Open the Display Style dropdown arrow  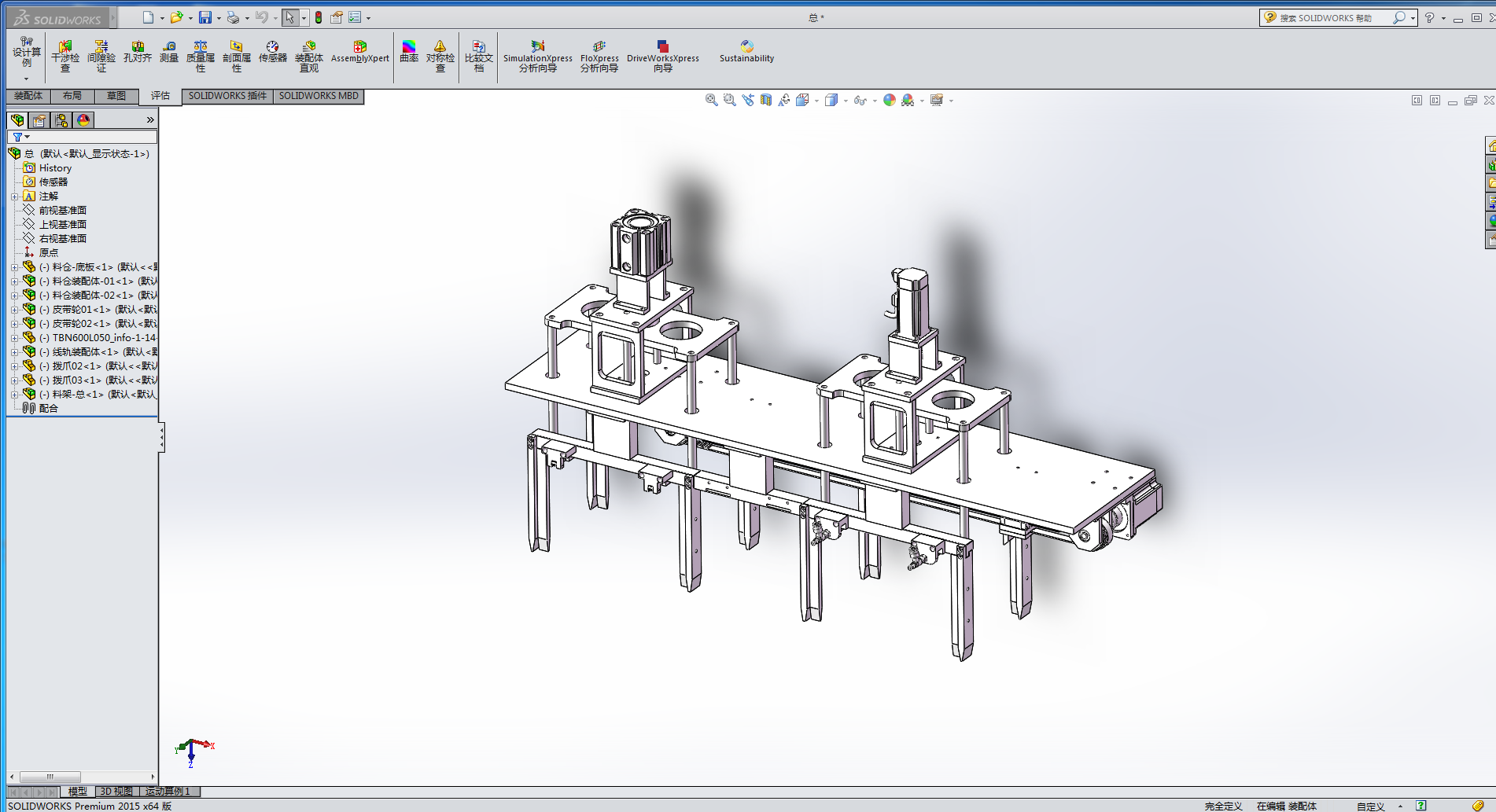(846, 101)
